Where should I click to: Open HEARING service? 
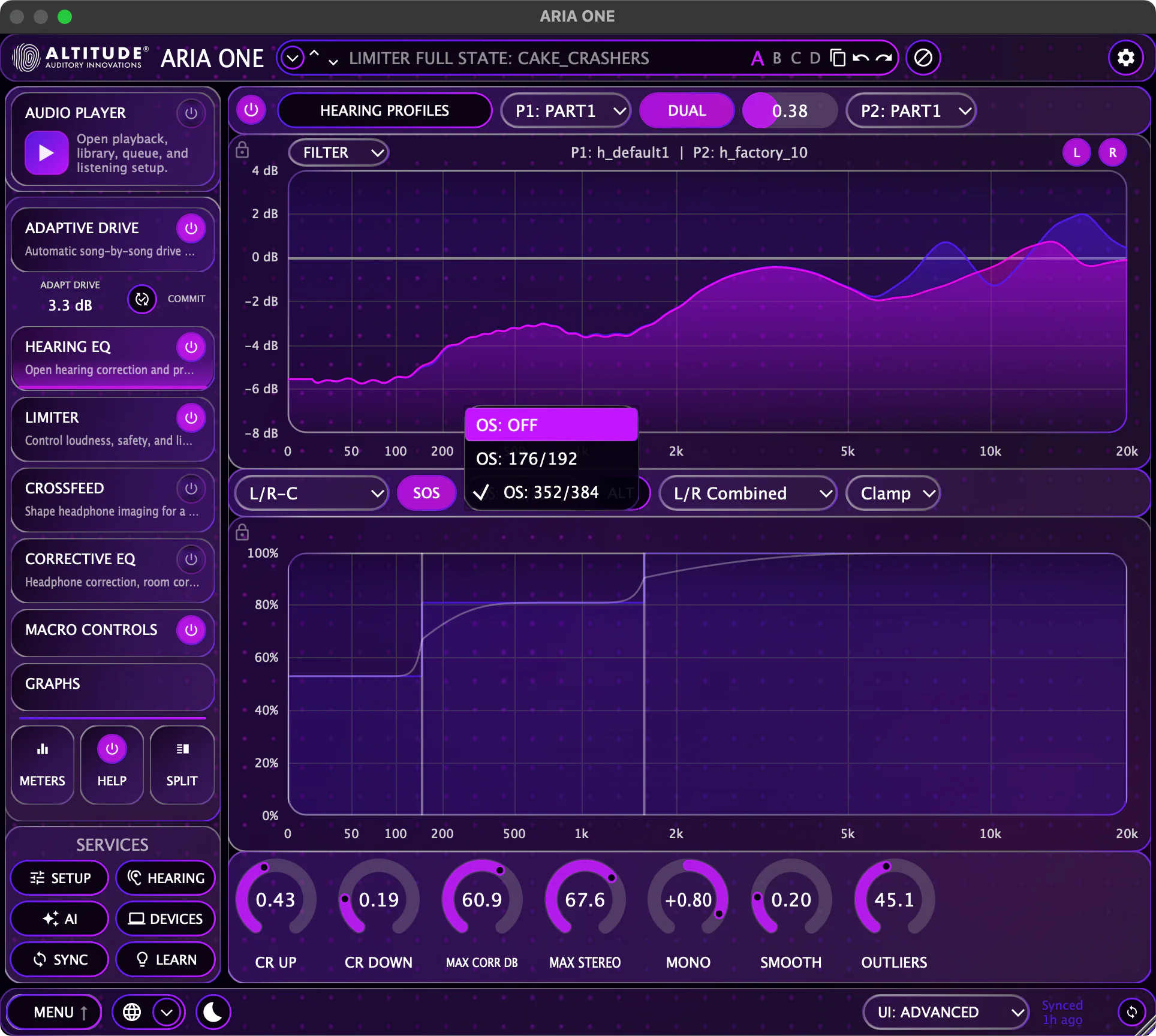165,878
